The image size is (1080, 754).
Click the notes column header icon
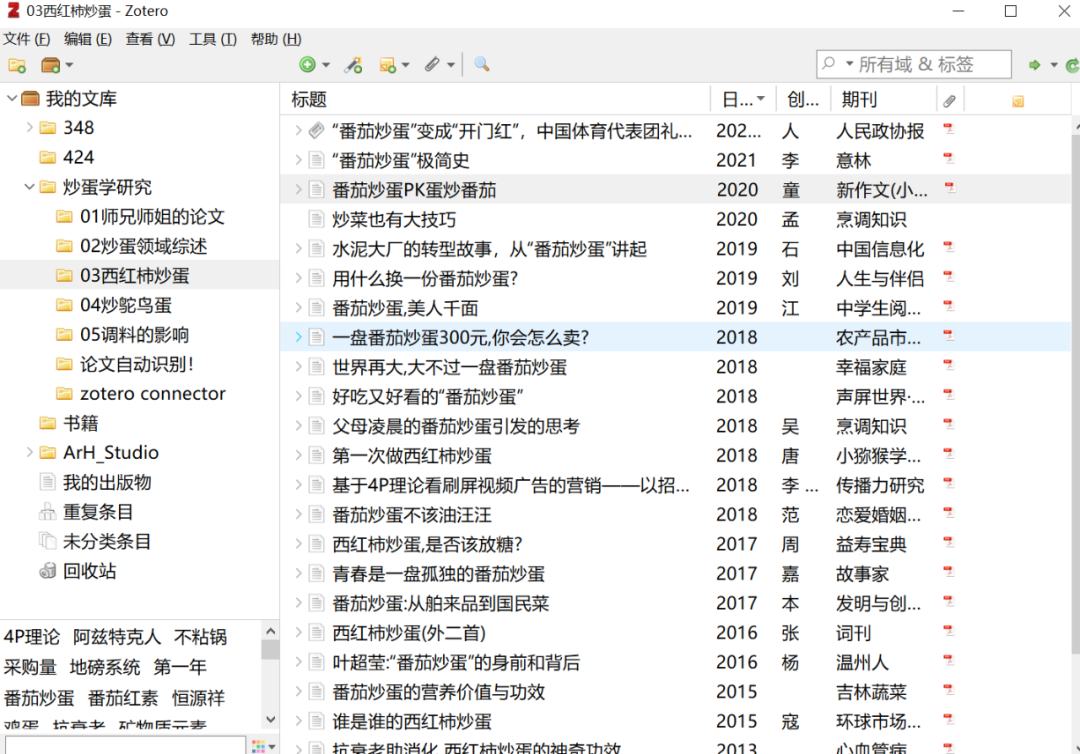click(x=1017, y=101)
